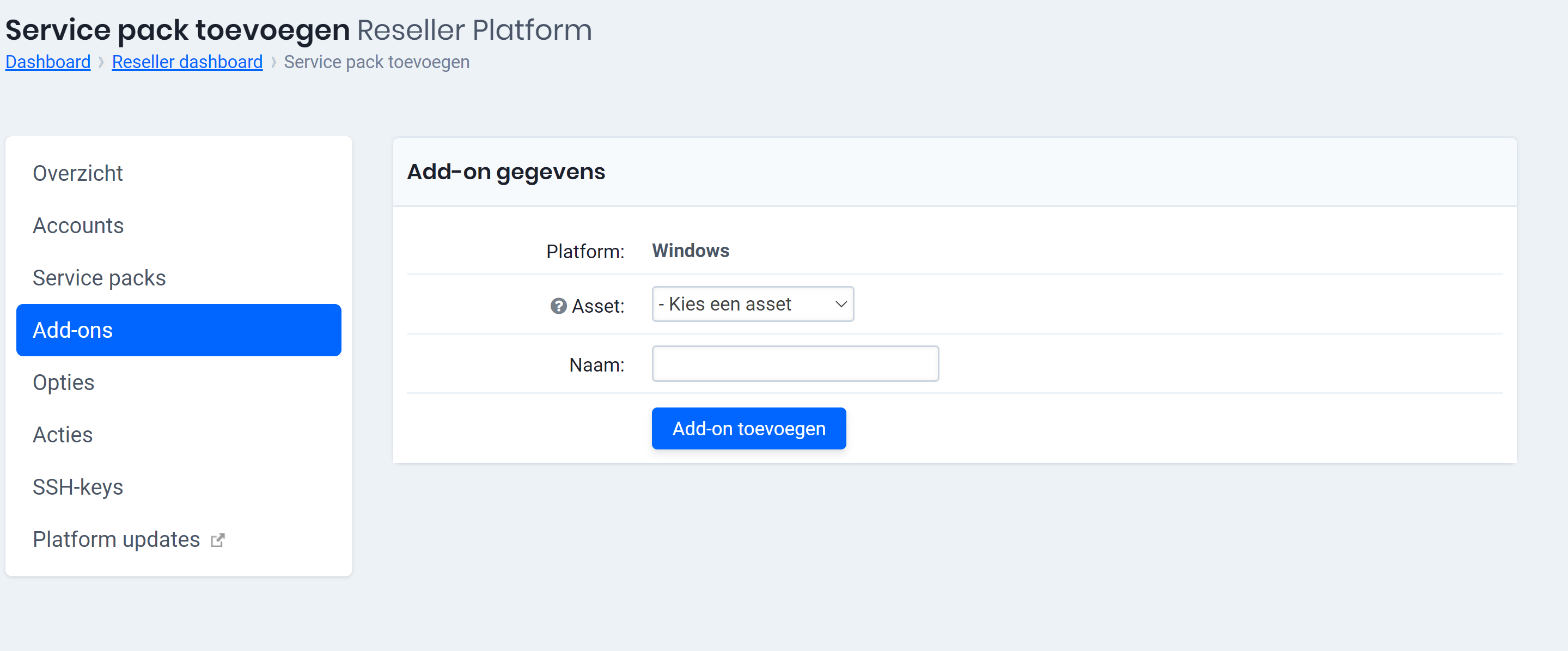Click the Asset field label
The width and height of the screenshot is (1568, 651).
click(597, 306)
